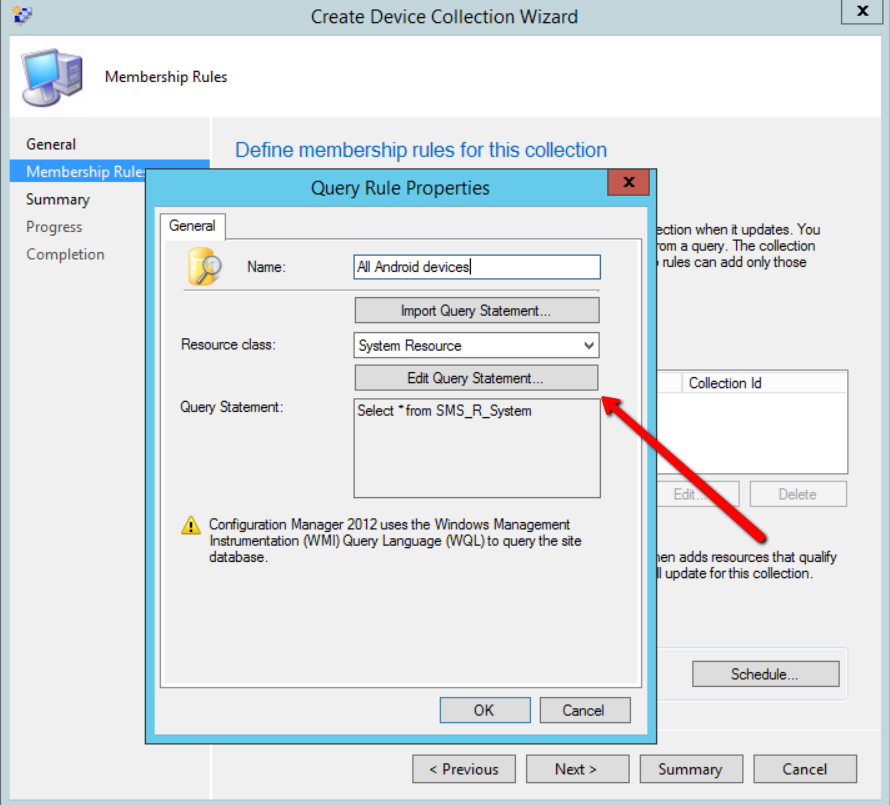Click inside the Query Statement text box
The height and width of the screenshot is (805, 890).
[477, 448]
